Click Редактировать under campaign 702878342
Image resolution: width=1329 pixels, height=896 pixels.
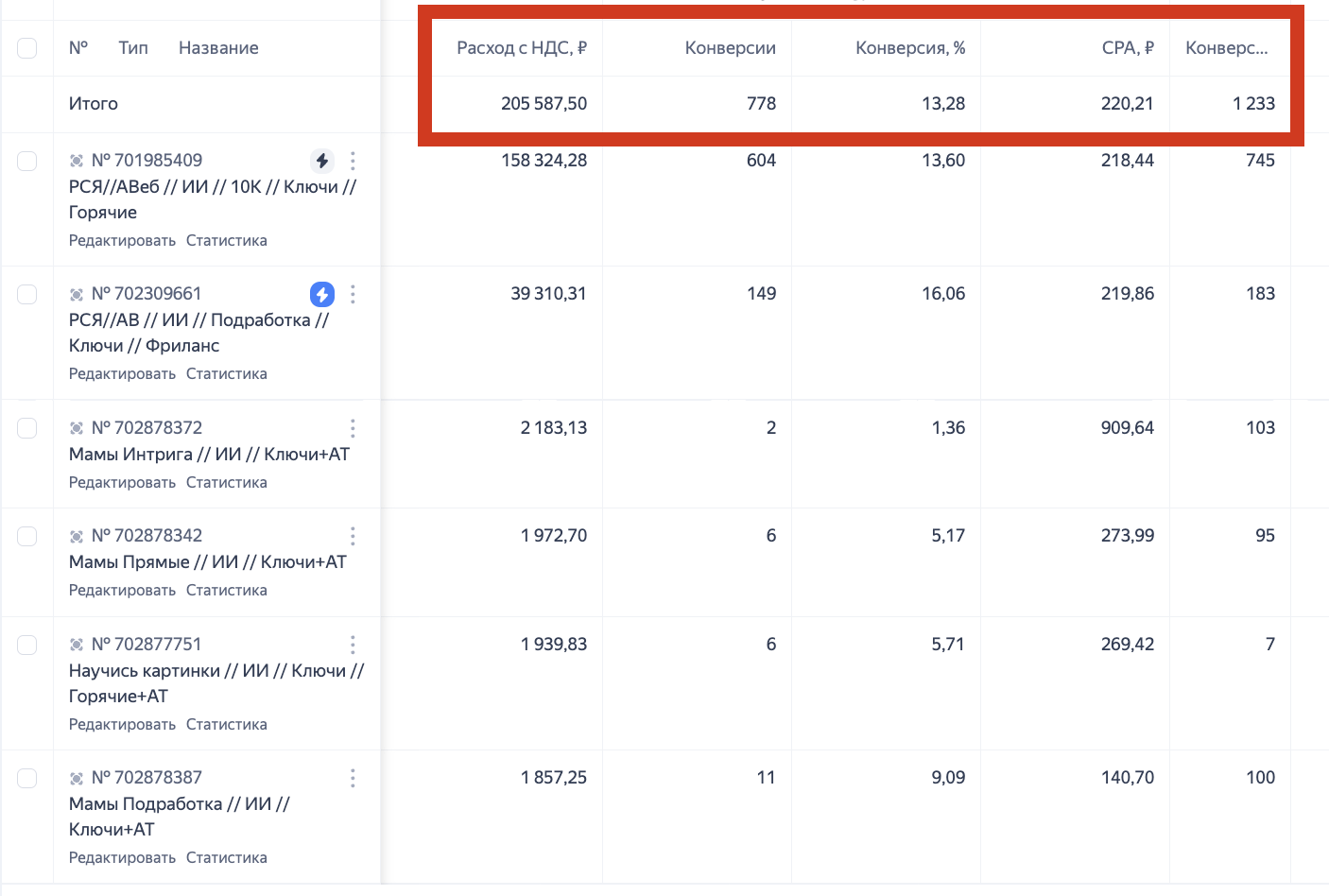122,591
